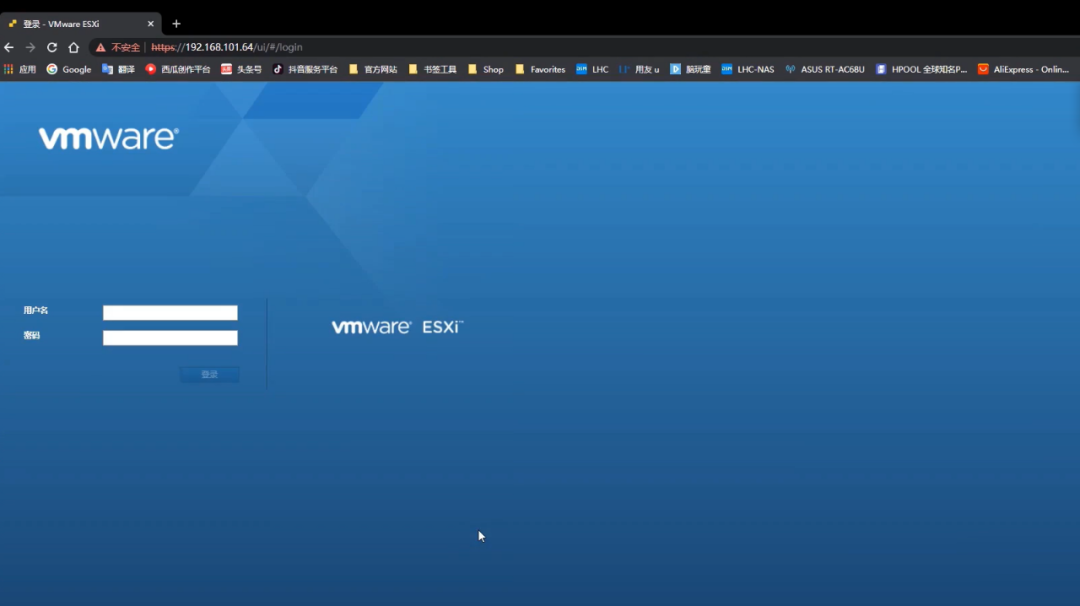Click the browser back arrow
The height and width of the screenshot is (606, 1080).
click(9, 48)
